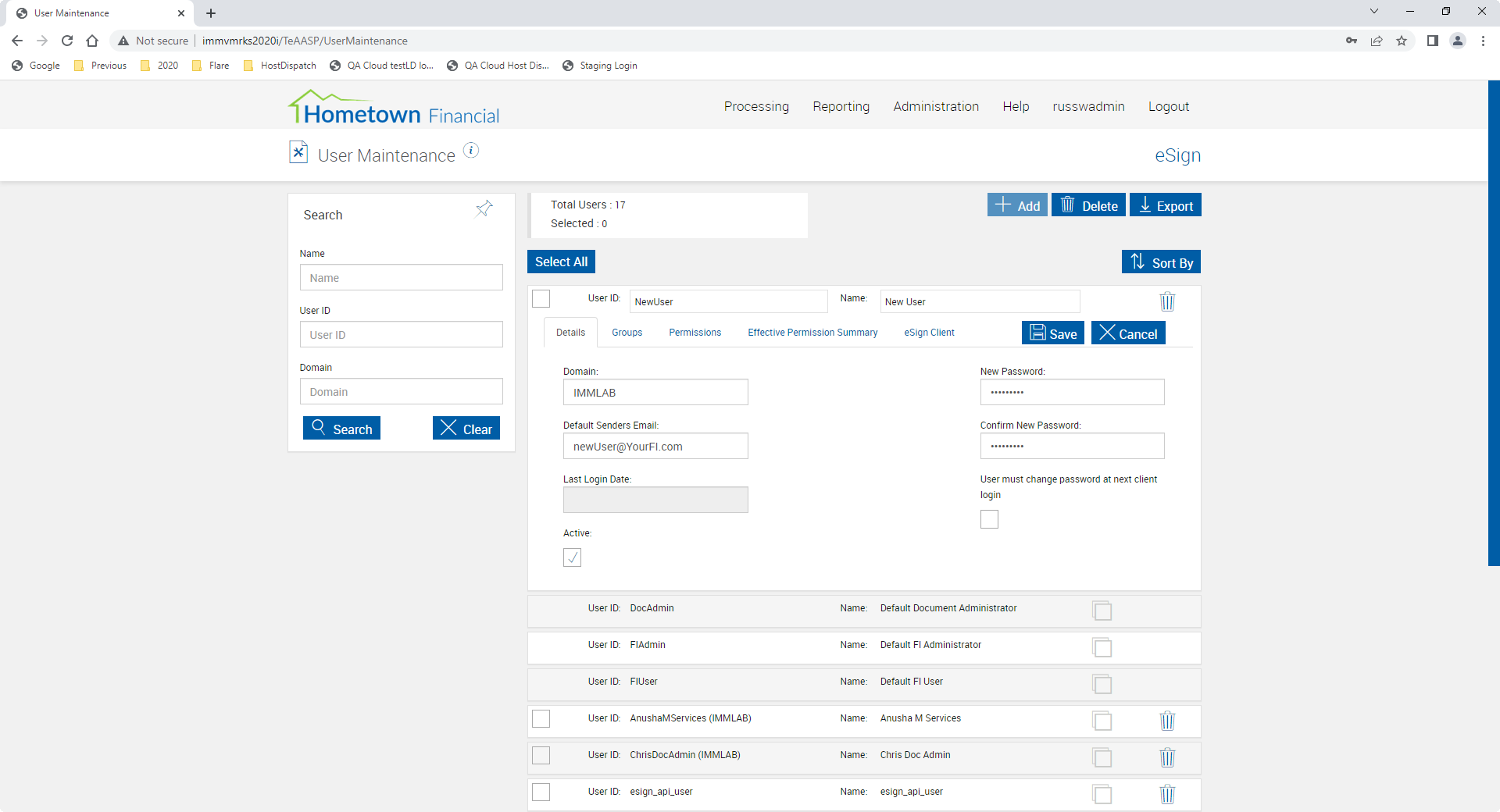Tick the NewUser row checkbox
This screenshot has height=812, width=1500.
541,299
